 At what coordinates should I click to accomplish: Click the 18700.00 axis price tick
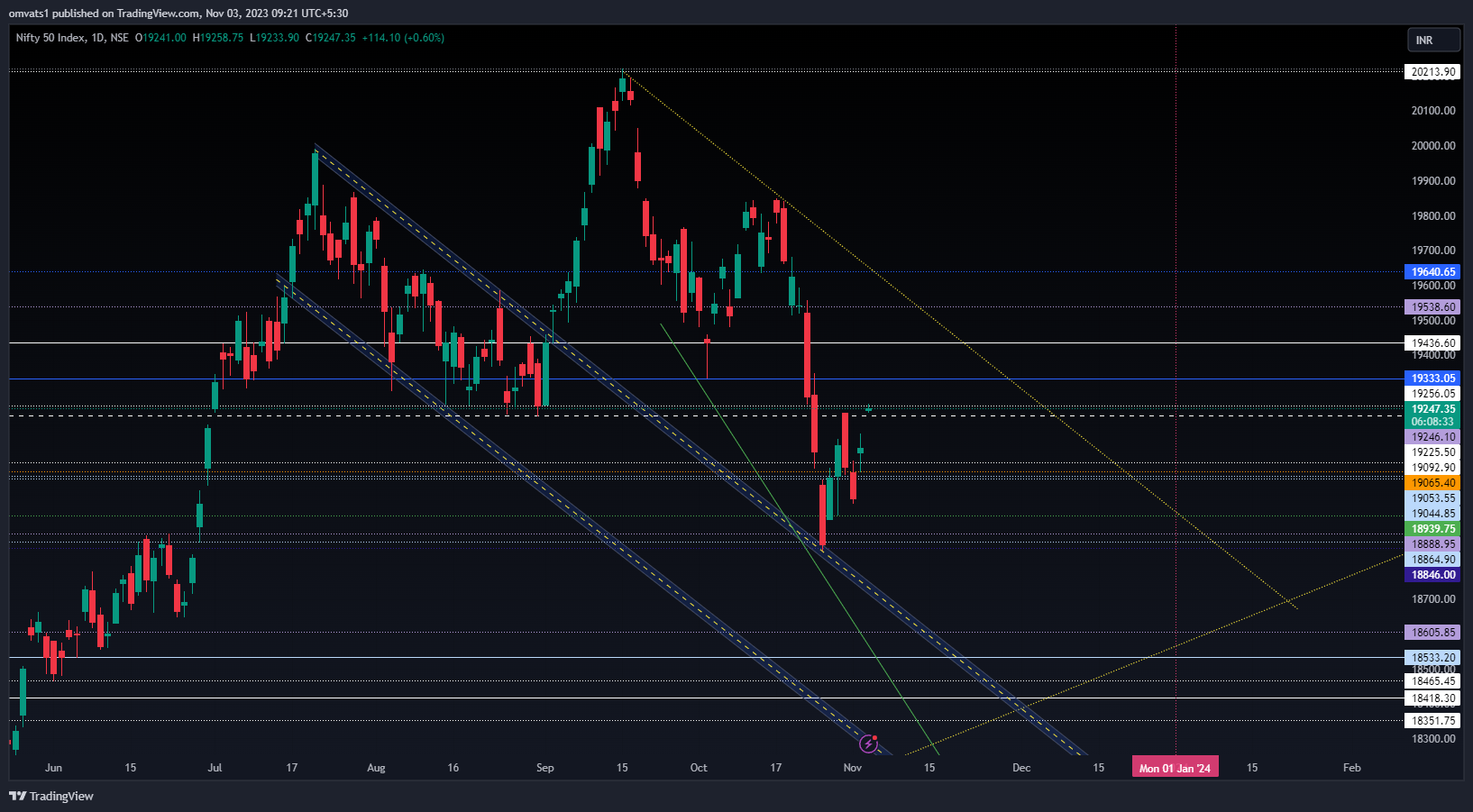pyautogui.click(x=1433, y=599)
